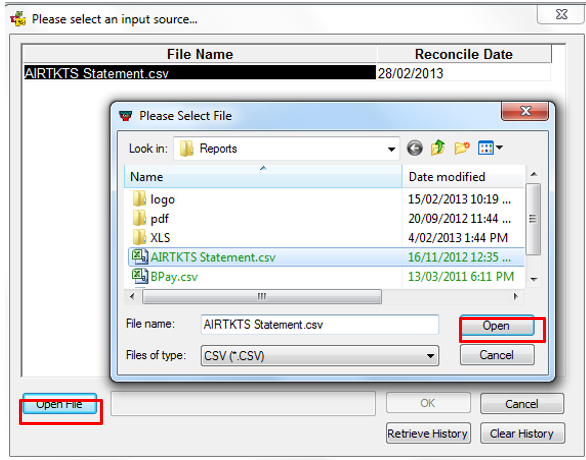Click the '15/02/2013 10:19' date of logo folder
586x460 pixels.
click(x=459, y=199)
